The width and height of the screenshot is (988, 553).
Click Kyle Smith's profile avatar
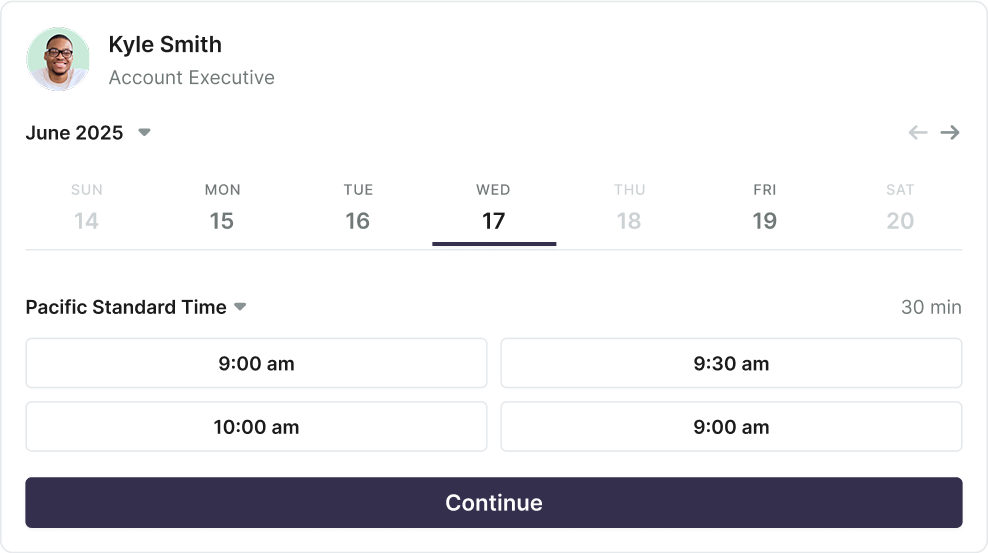(58, 59)
